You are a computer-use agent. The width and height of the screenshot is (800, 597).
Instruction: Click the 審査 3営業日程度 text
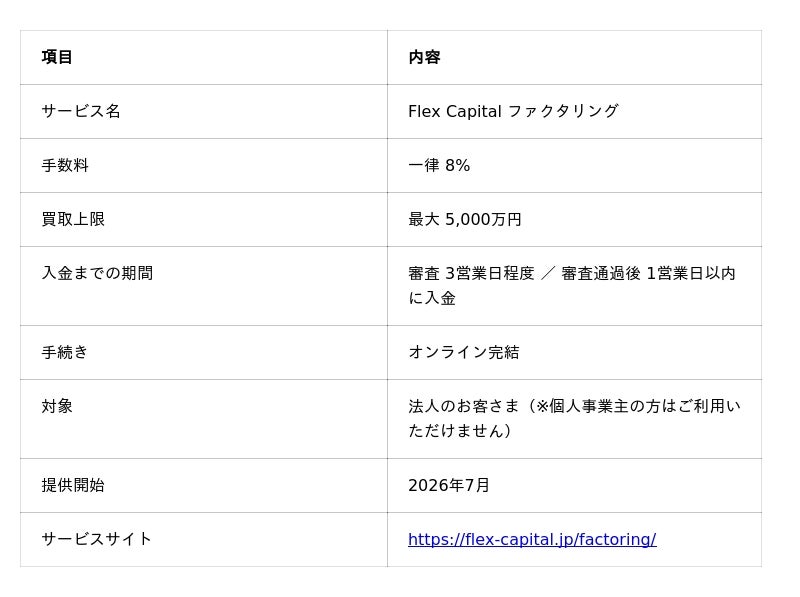[x=471, y=273]
